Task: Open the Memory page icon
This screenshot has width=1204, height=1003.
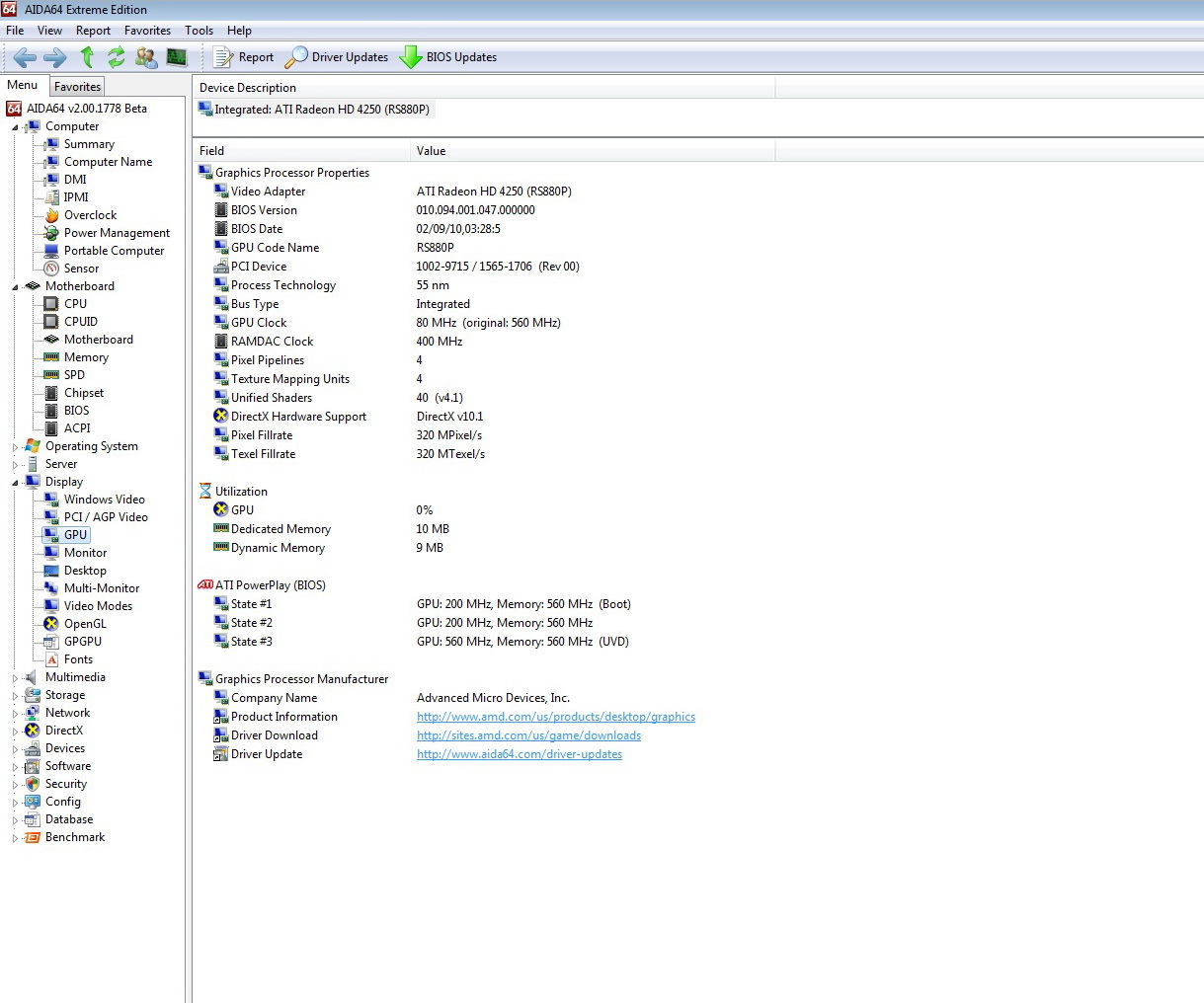Action: [x=51, y=357]
